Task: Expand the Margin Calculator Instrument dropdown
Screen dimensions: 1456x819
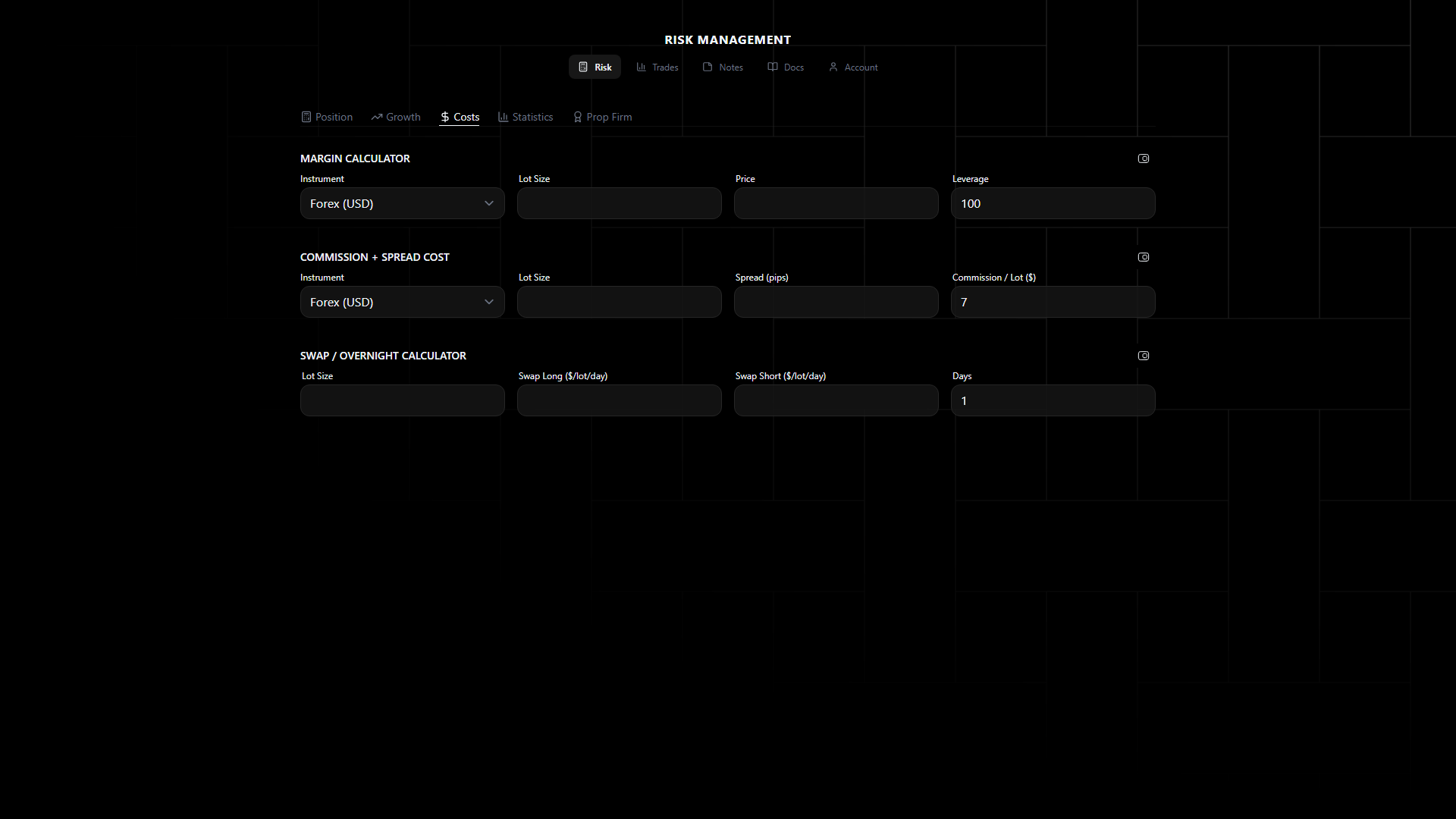Action: coord(402,203)
